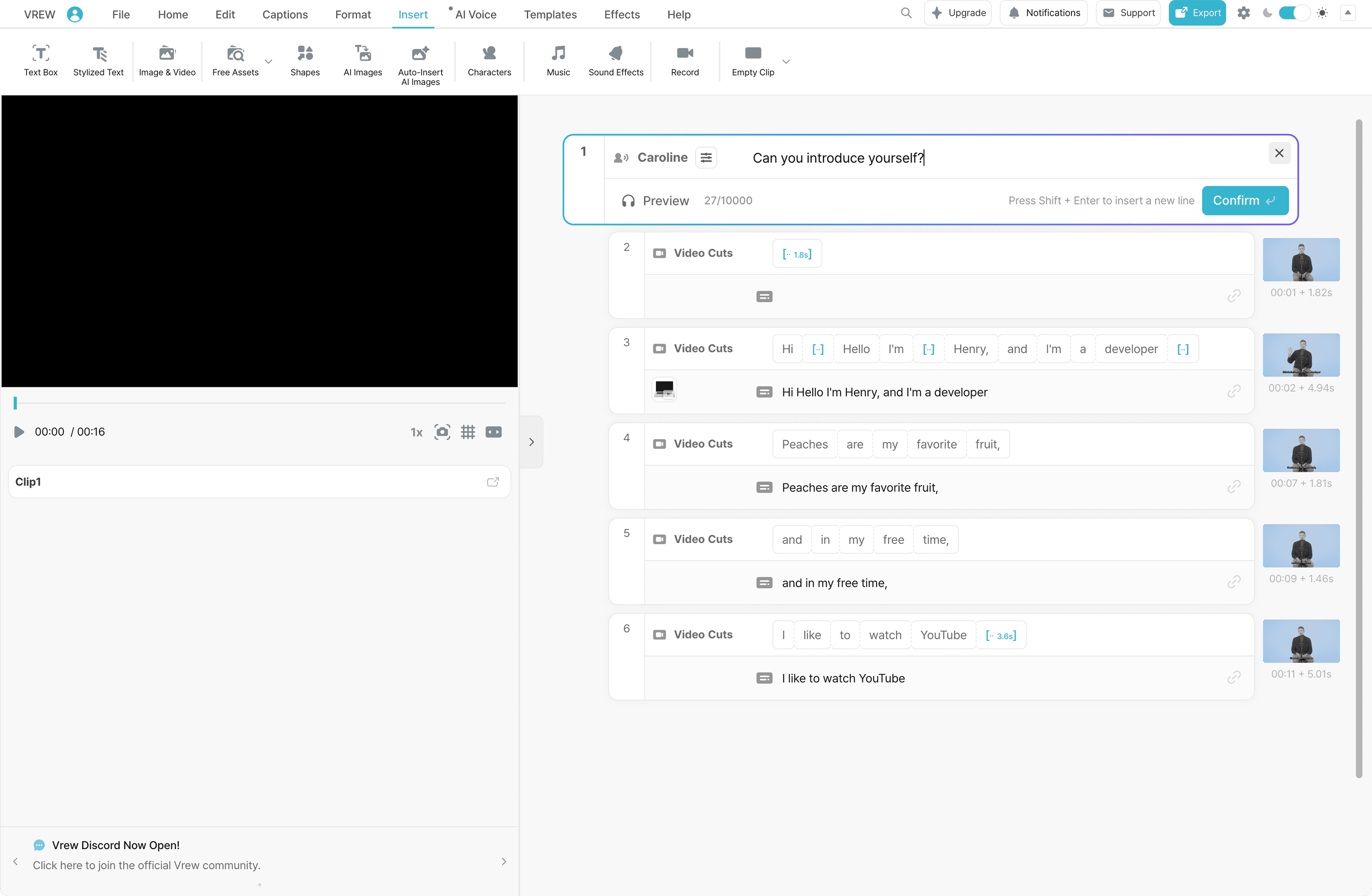Expand the Empty Clip dropdown arrow

786,61
